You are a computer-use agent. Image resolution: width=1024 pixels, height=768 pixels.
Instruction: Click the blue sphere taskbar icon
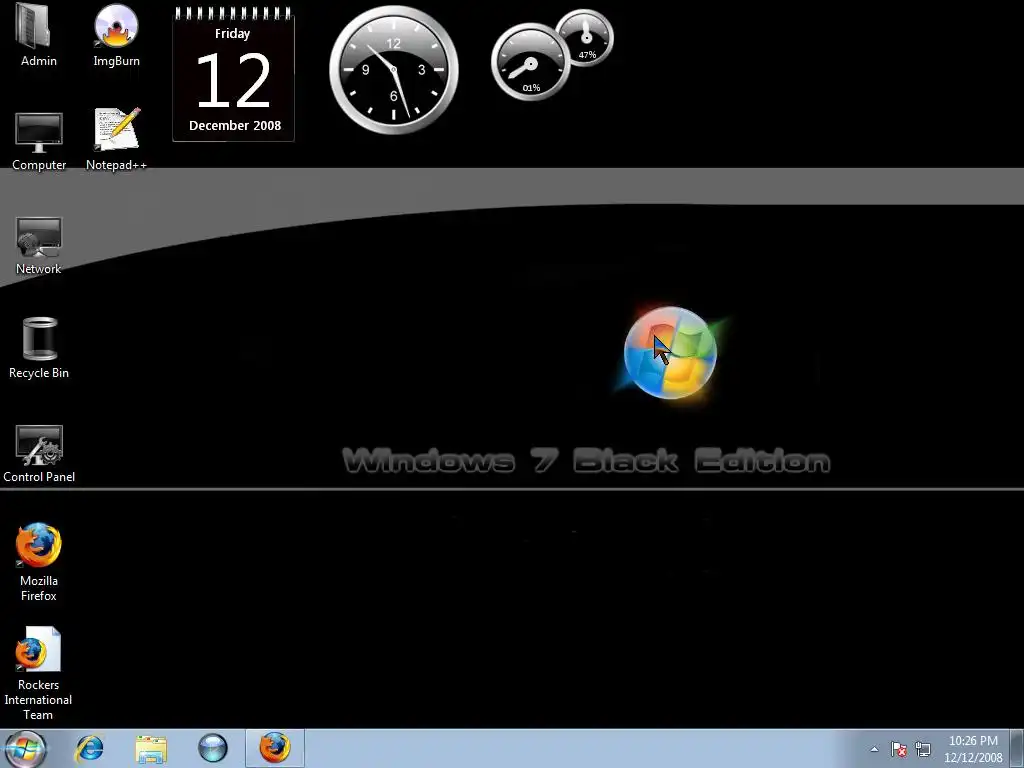[213, 748]
